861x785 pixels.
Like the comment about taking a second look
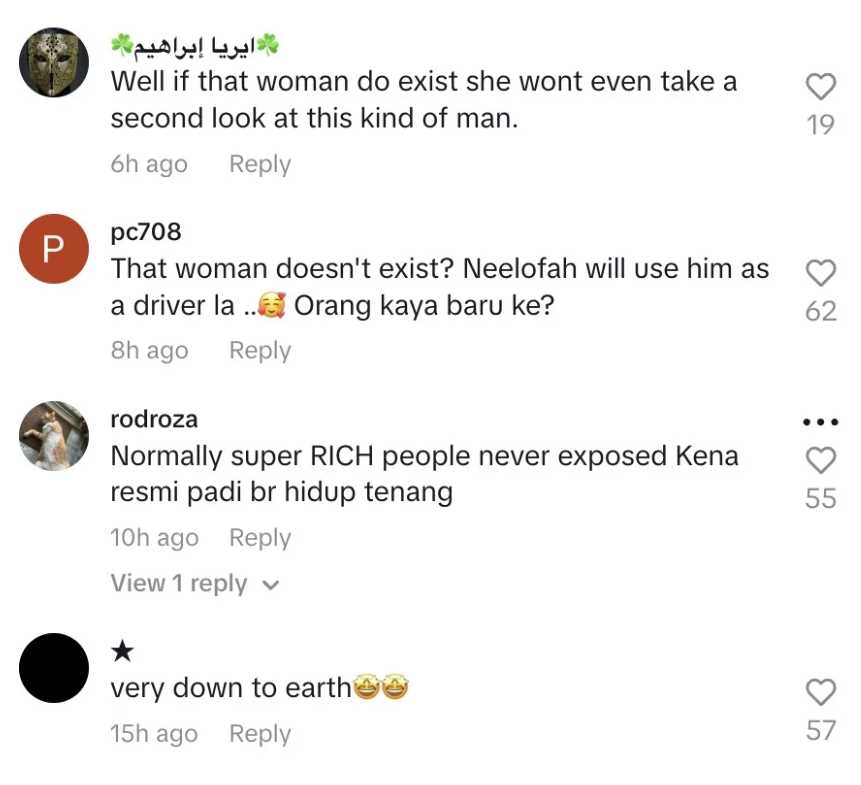click(x=820, y=88)
